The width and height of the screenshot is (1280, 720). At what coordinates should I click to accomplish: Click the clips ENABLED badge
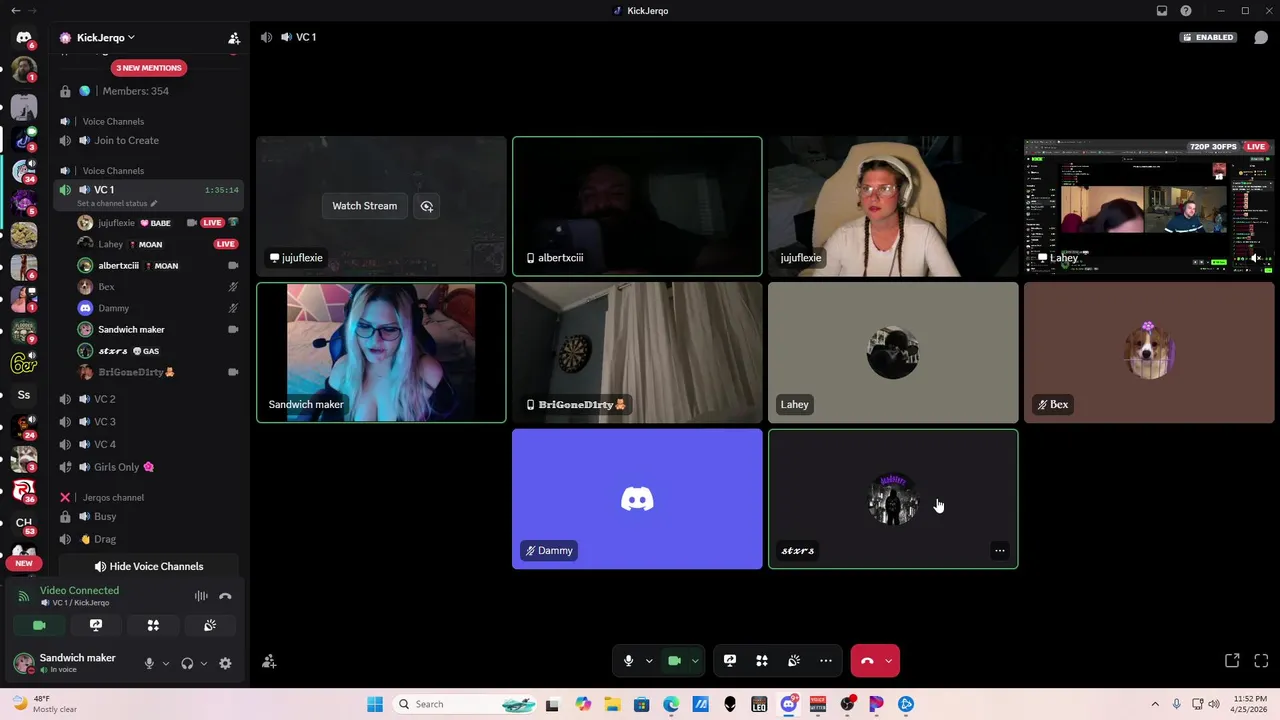[1208, 37]
